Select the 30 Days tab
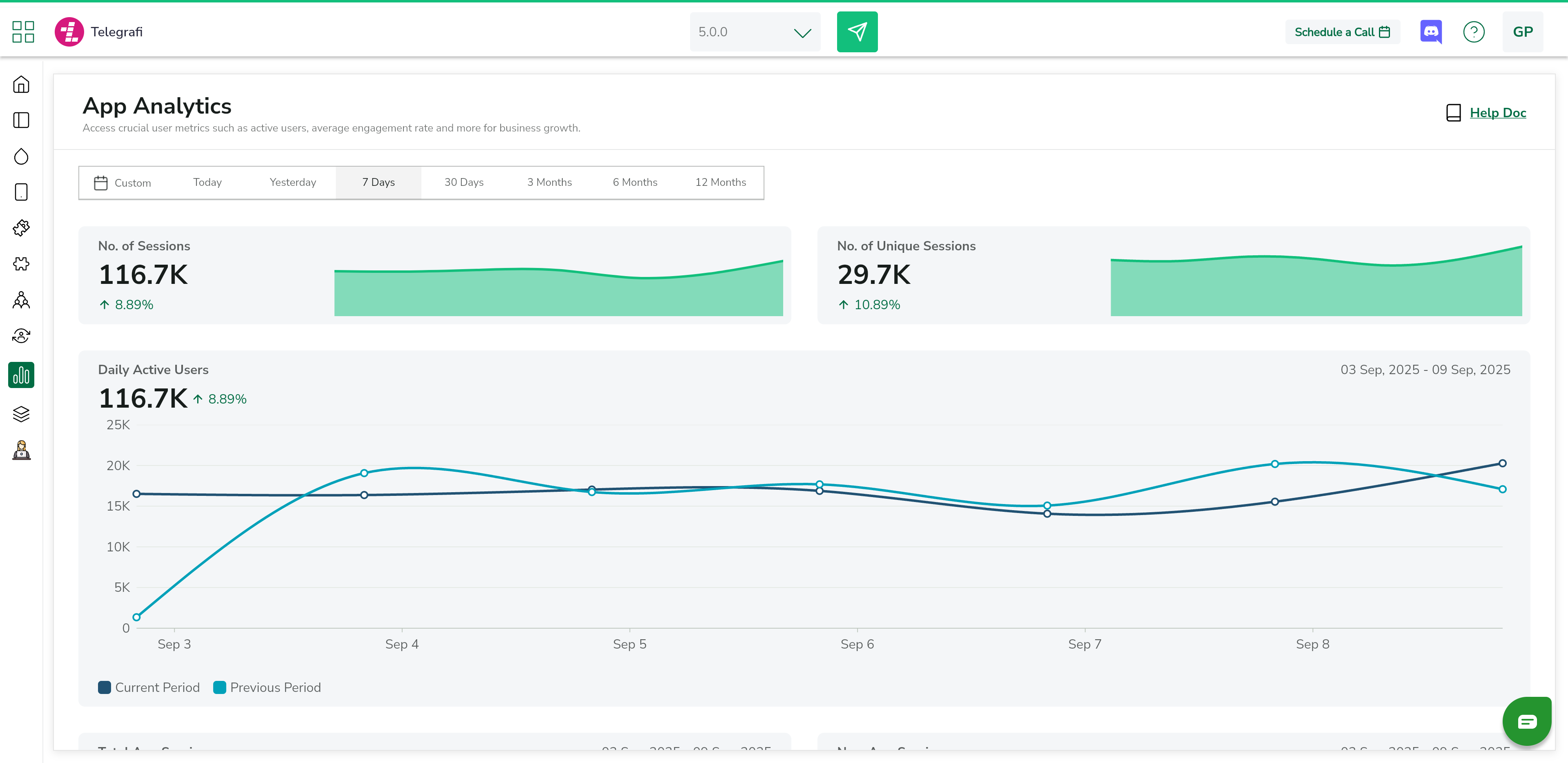 click(x=464, y=182)
